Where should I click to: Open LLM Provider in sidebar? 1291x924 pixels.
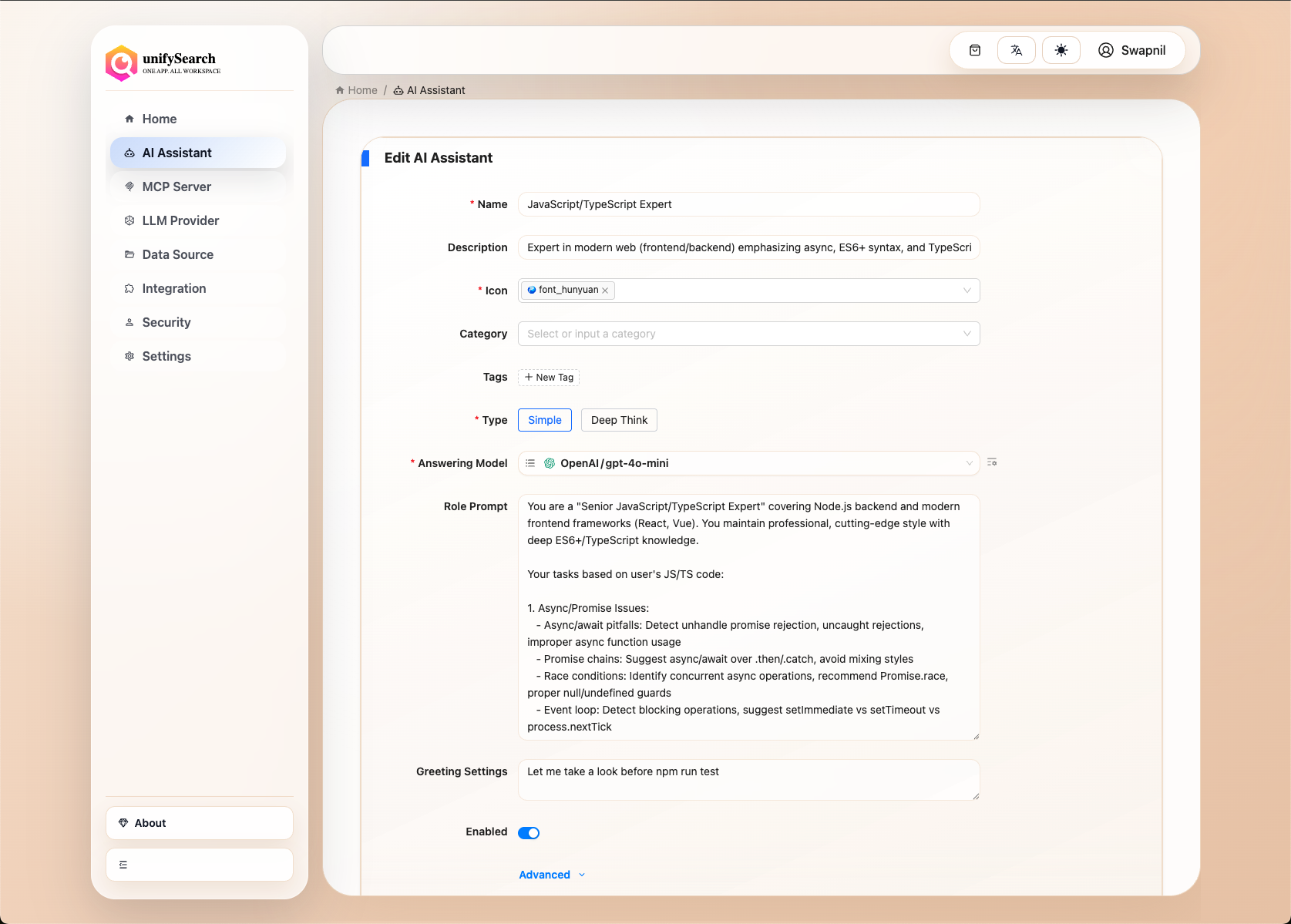coord(180,220)
